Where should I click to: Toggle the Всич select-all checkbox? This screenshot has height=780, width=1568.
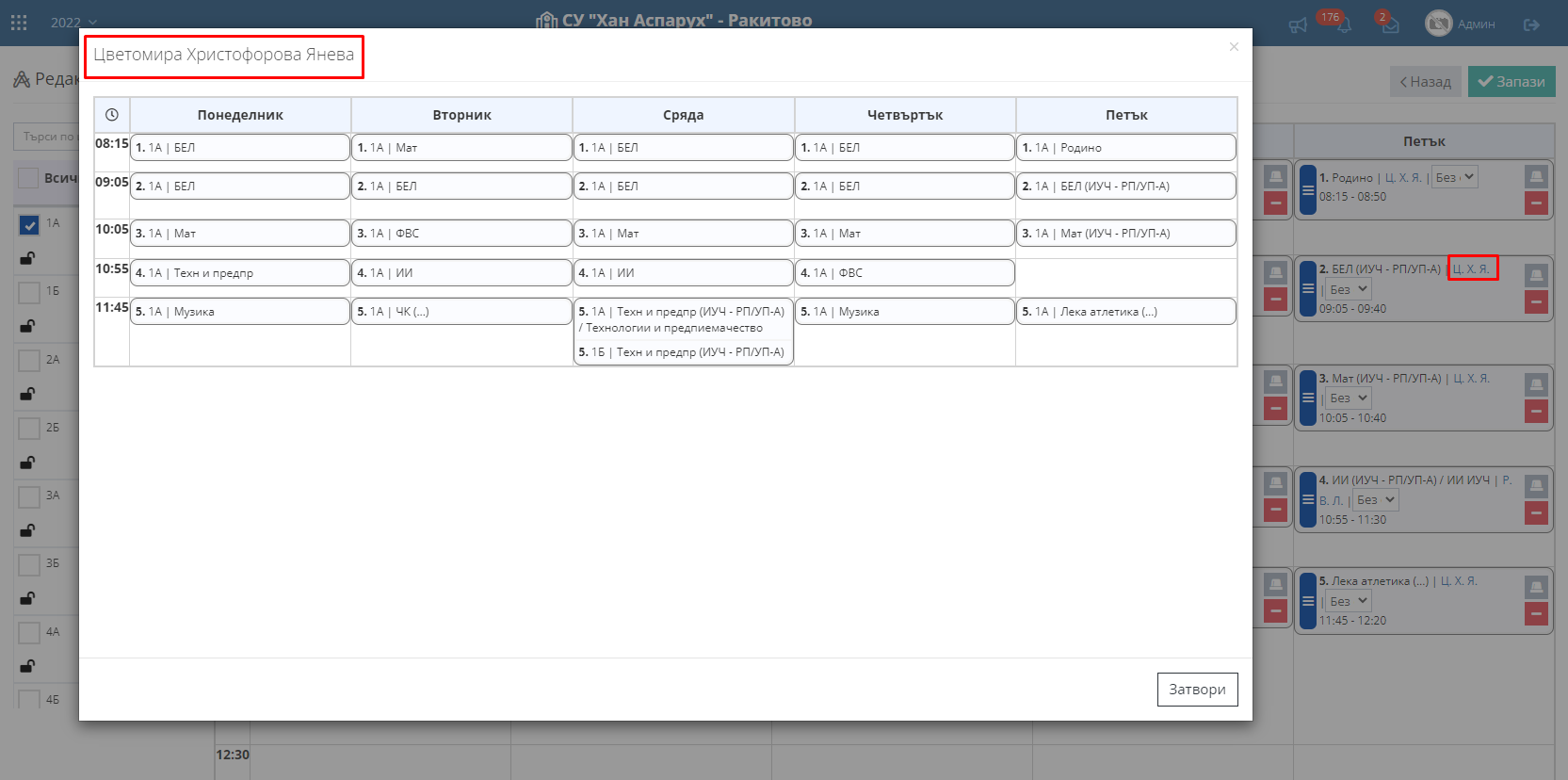(x=28, y=178)
